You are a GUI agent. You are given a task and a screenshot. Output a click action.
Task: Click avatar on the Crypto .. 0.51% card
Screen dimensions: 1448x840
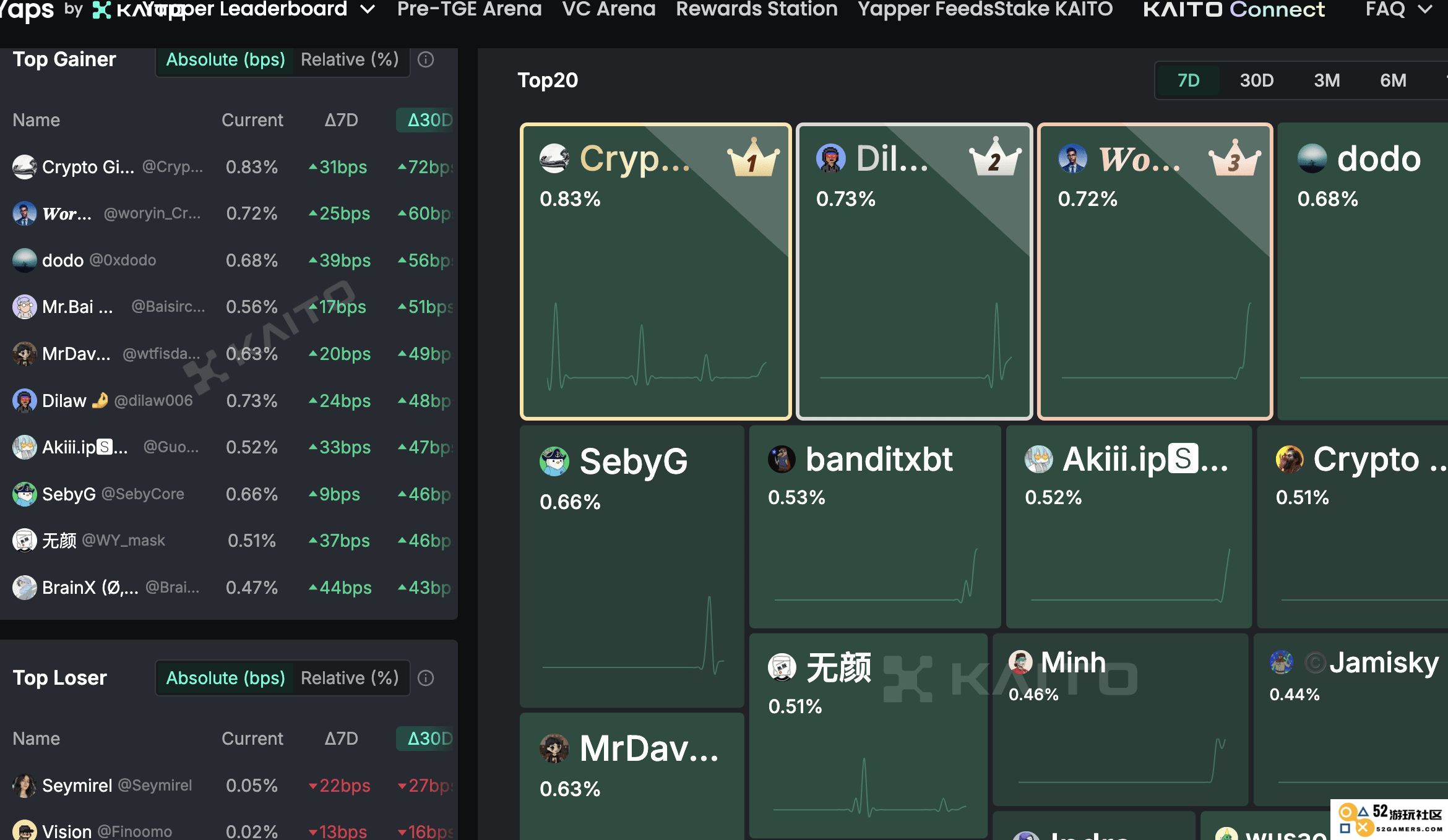click(x=1290, y=460)
